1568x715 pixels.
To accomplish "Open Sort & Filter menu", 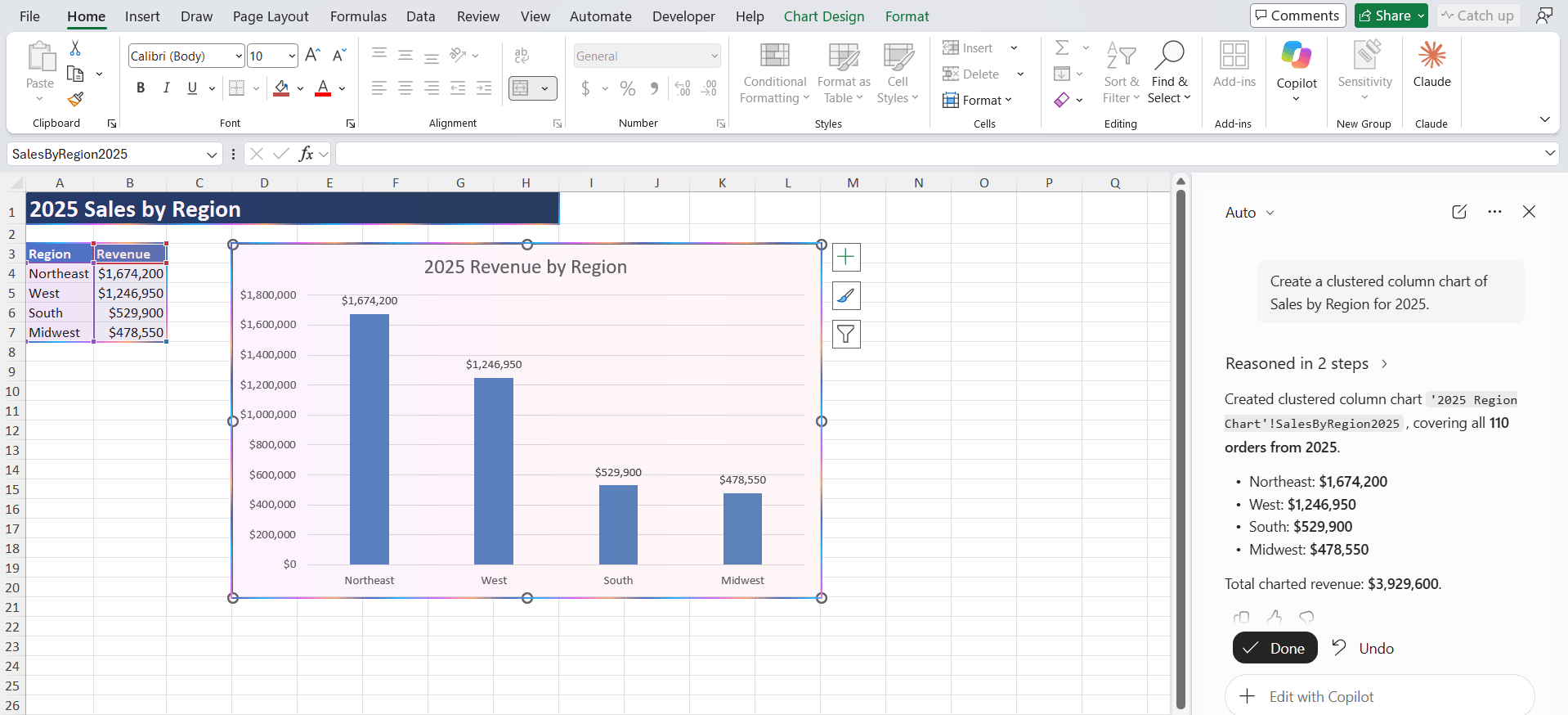I will tap(1121, 73).
